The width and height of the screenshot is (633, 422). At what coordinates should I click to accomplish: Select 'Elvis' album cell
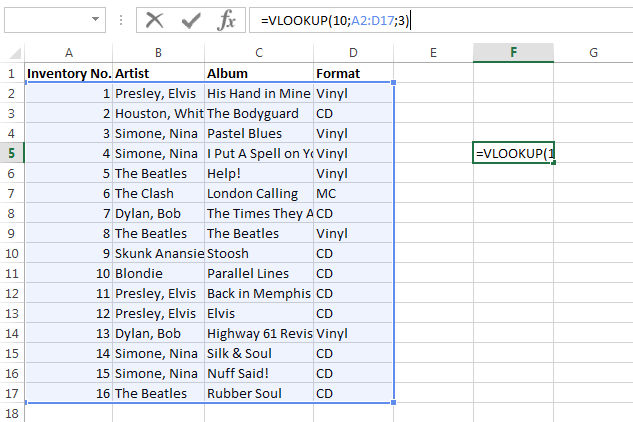[259, 313]
